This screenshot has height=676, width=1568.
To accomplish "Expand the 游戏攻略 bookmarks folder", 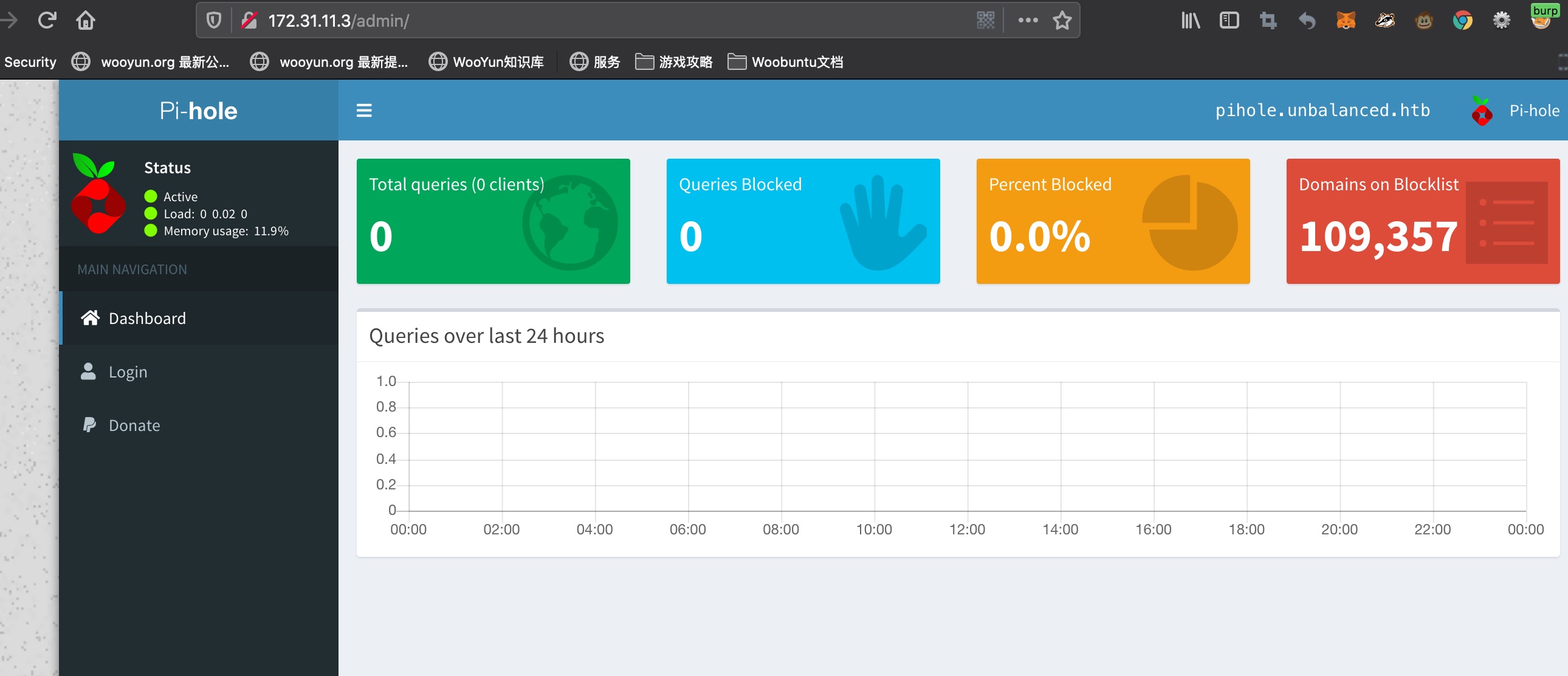I will (673, 61).
